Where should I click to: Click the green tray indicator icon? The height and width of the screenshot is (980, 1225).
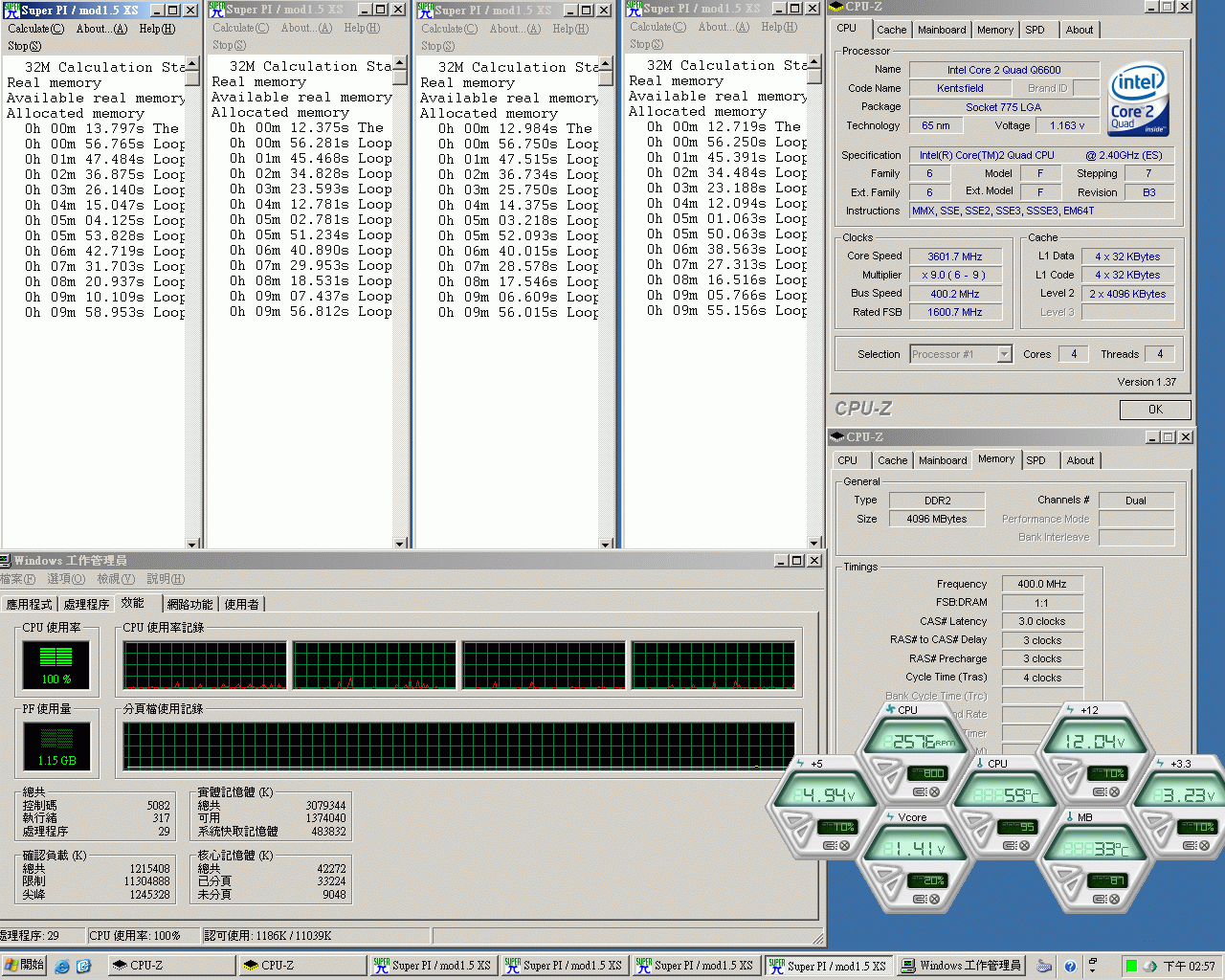[1130, 967]
